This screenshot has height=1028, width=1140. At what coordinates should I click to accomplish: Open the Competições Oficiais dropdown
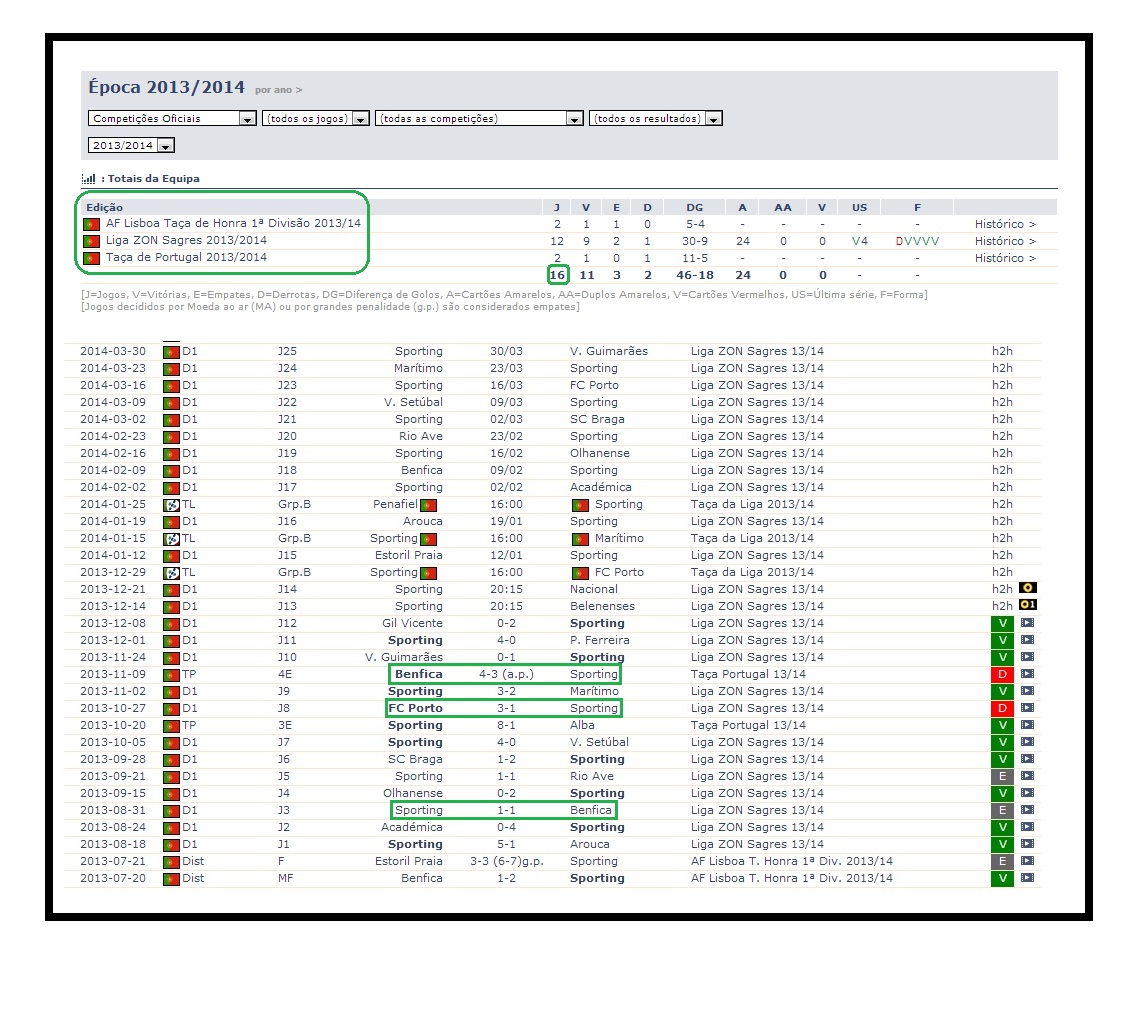tap(172, 119)
